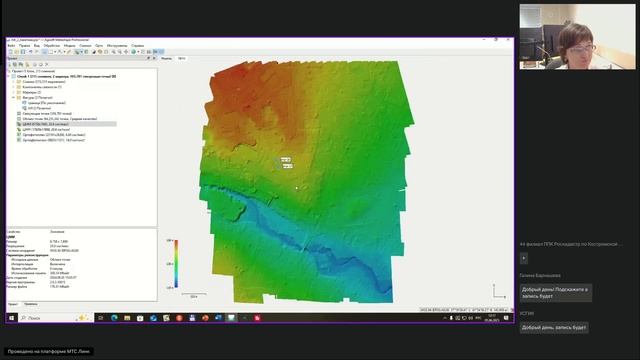640x360 pixels.
Task: Show hidden tray icons via the chevron
Action: coord(445,318)
